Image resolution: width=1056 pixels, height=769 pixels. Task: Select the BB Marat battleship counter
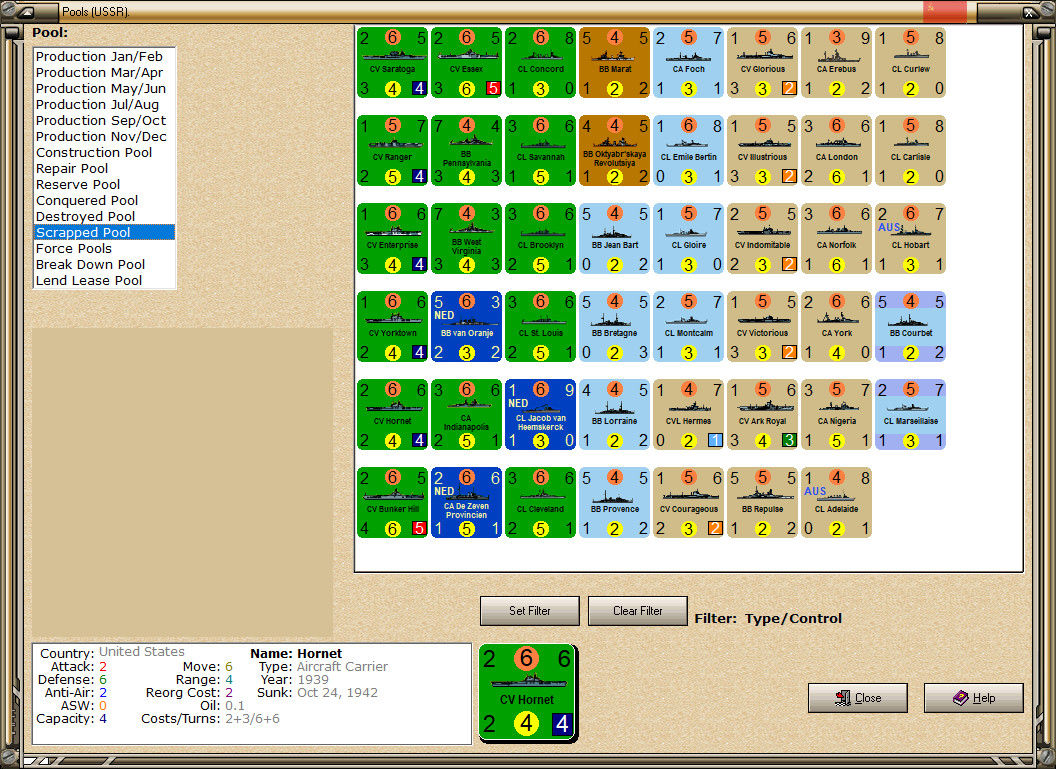point(614,63)
